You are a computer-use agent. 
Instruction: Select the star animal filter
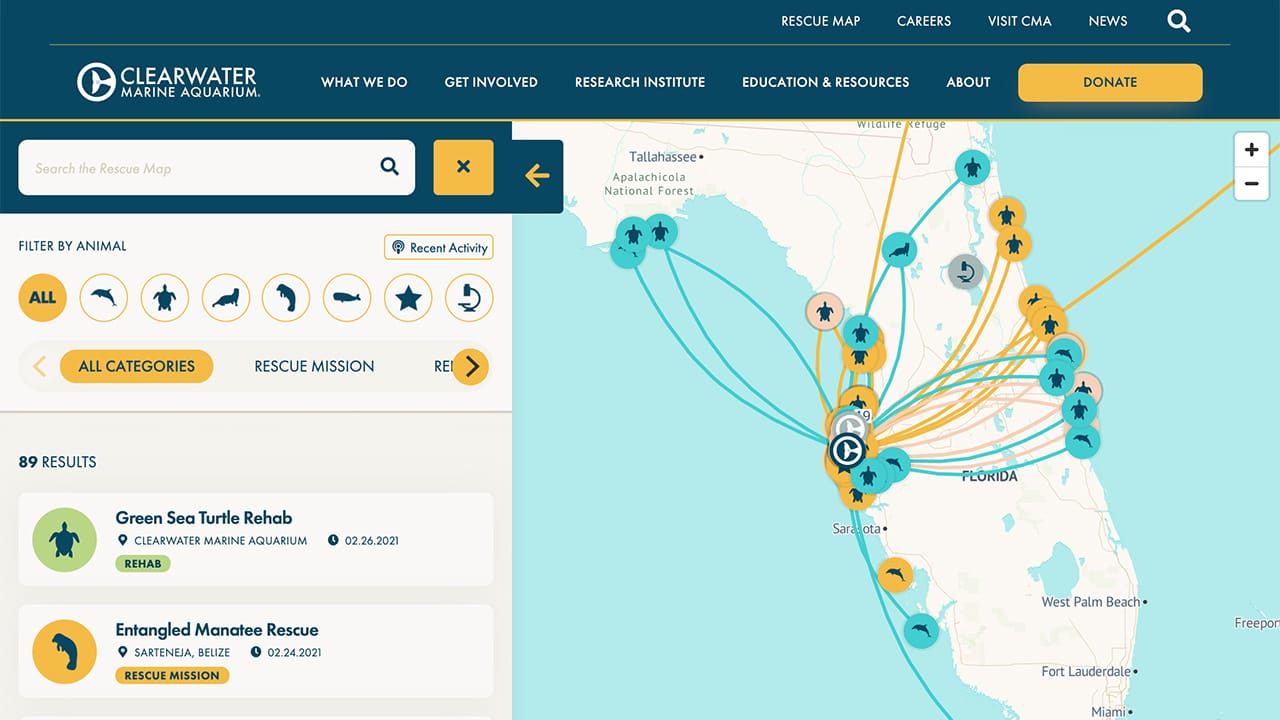(x=408, y=298)
